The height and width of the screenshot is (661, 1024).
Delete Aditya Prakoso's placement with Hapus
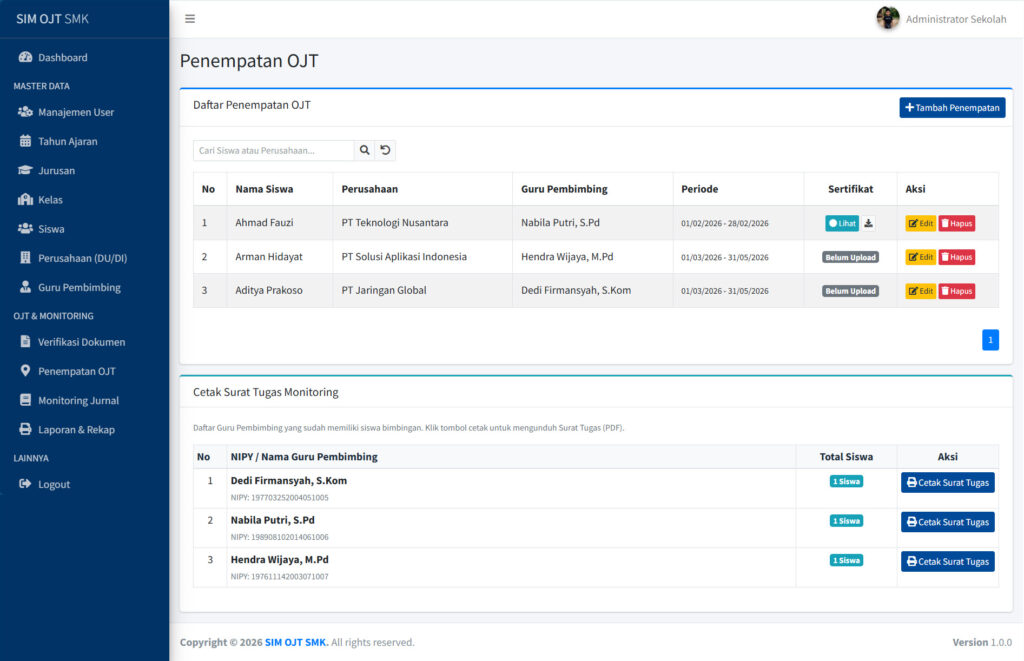[x=956, y=291]
